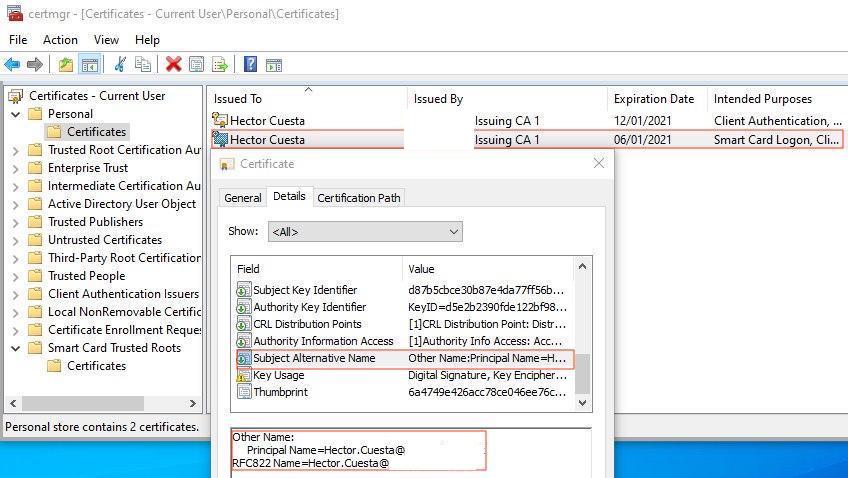Click the Expiration Date column header

pos(654,99)
